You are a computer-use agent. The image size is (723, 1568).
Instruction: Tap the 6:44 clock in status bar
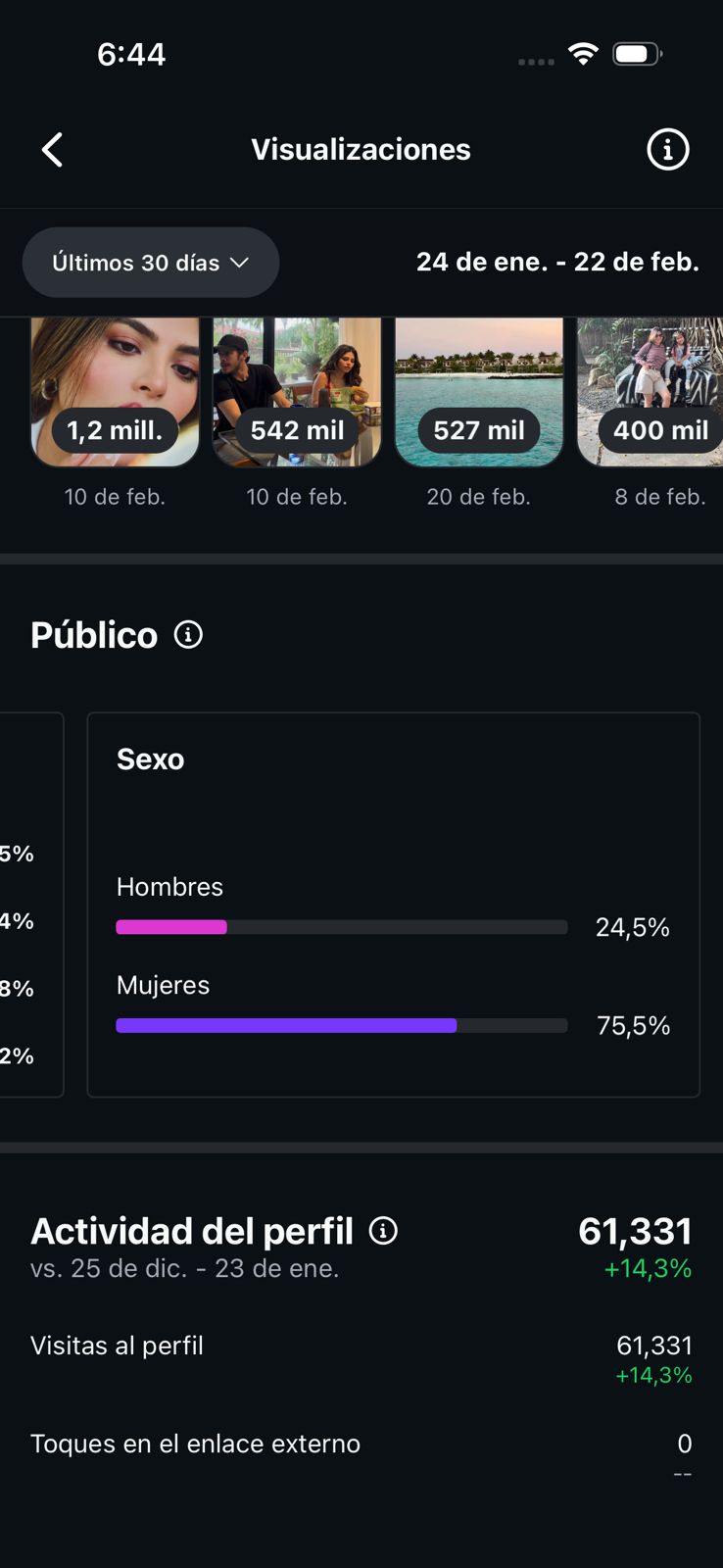click(131, 54)
